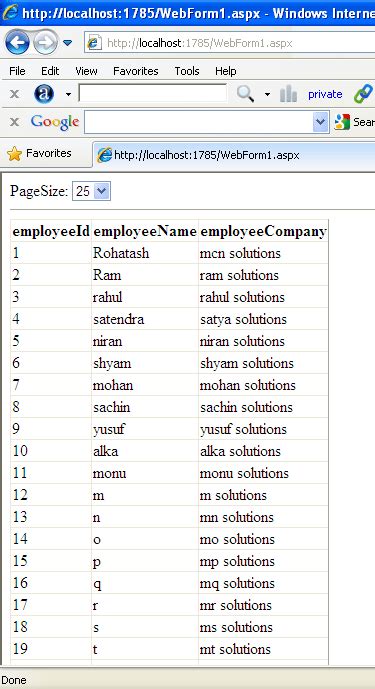Click the employeeId column header

tap(51, 231)
